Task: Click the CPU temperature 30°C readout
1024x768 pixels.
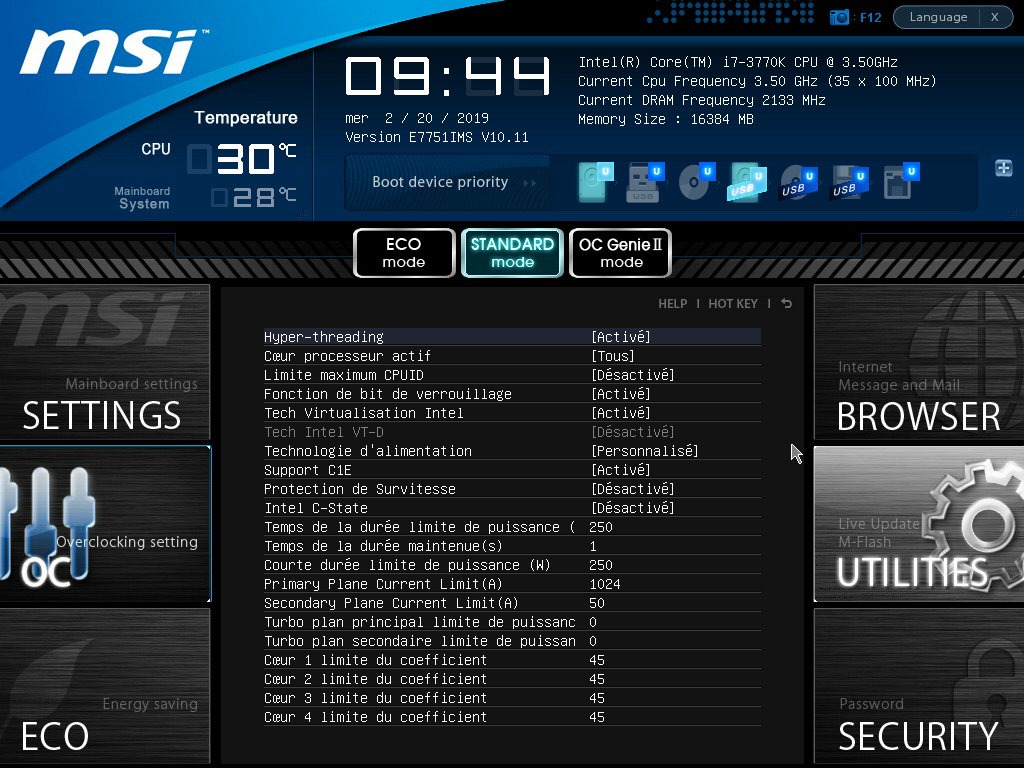Action: coord(242,159)
